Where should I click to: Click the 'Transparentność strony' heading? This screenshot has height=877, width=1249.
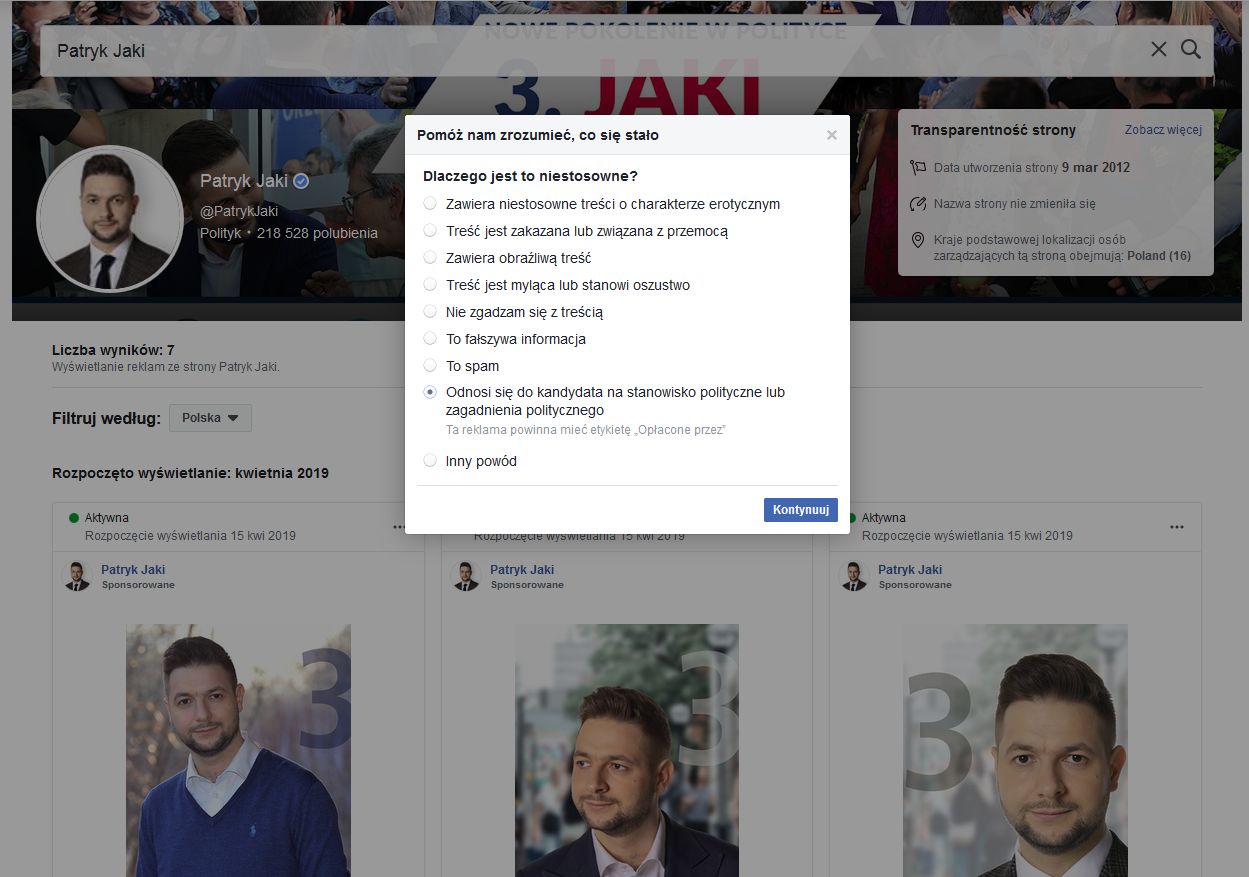pyautogui.click(x=993, y=130)
